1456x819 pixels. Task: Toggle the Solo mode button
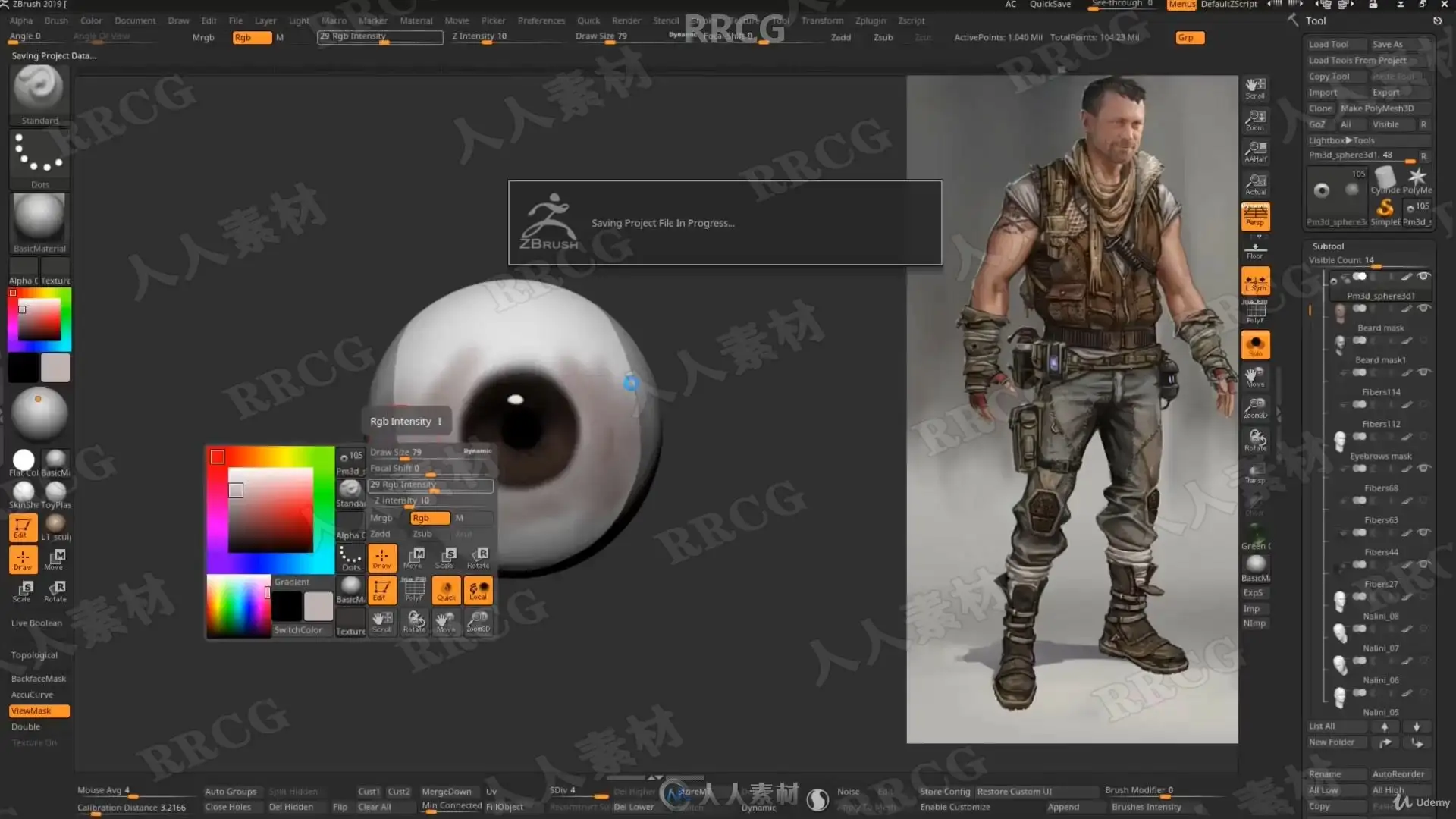click(1255, 345)
